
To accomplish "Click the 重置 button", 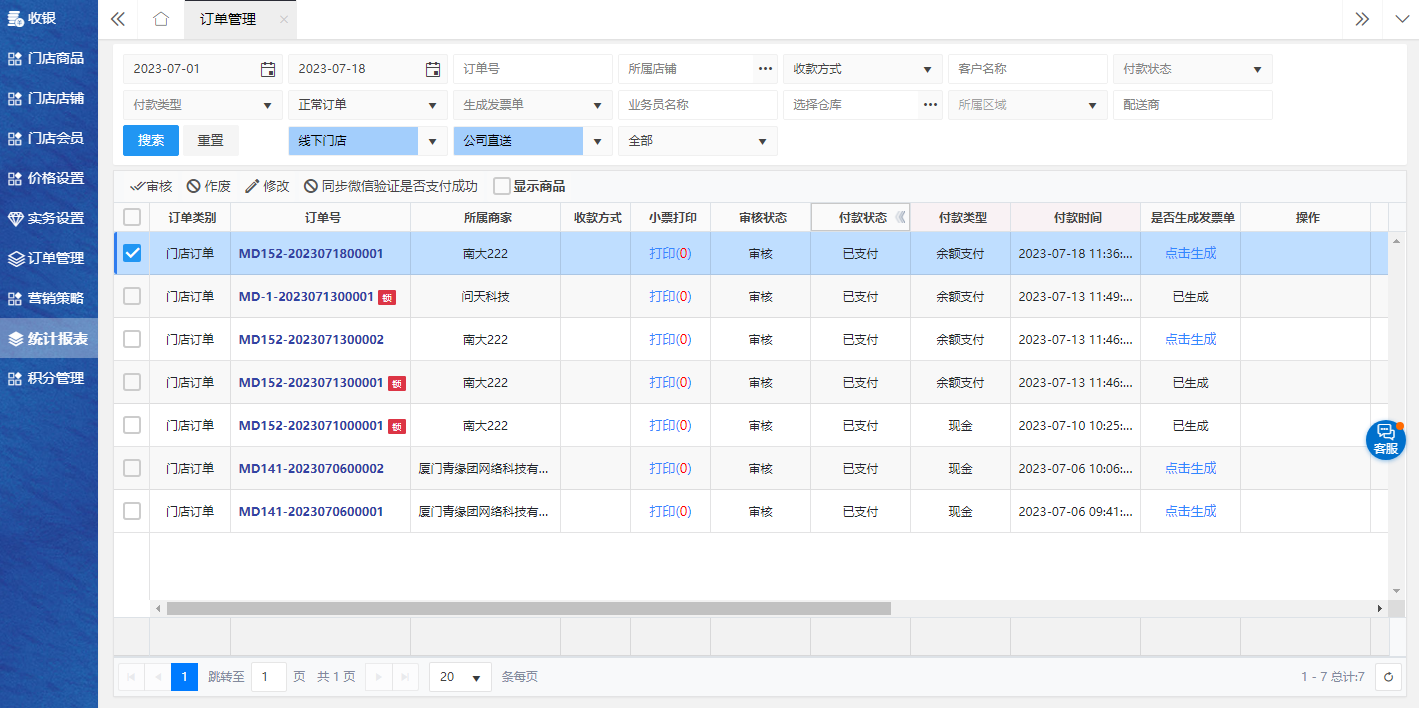I will point(211,141).
